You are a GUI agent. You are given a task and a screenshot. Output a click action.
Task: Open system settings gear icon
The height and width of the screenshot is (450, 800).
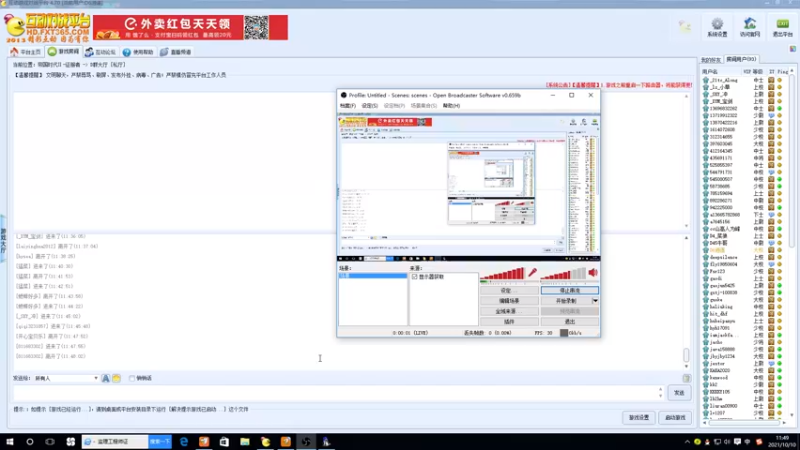(x=717, y=27)
